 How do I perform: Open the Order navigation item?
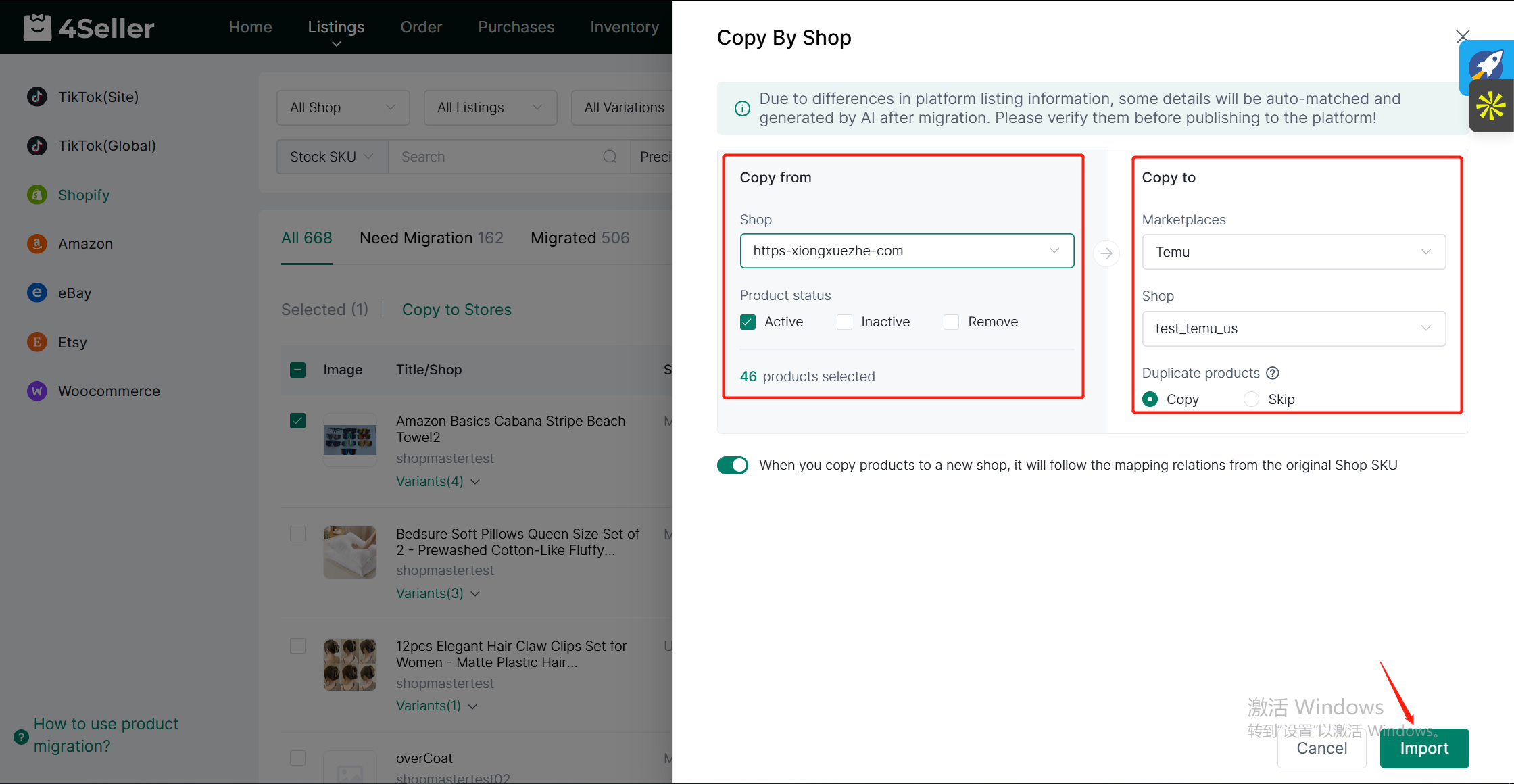tap(421, 27)
